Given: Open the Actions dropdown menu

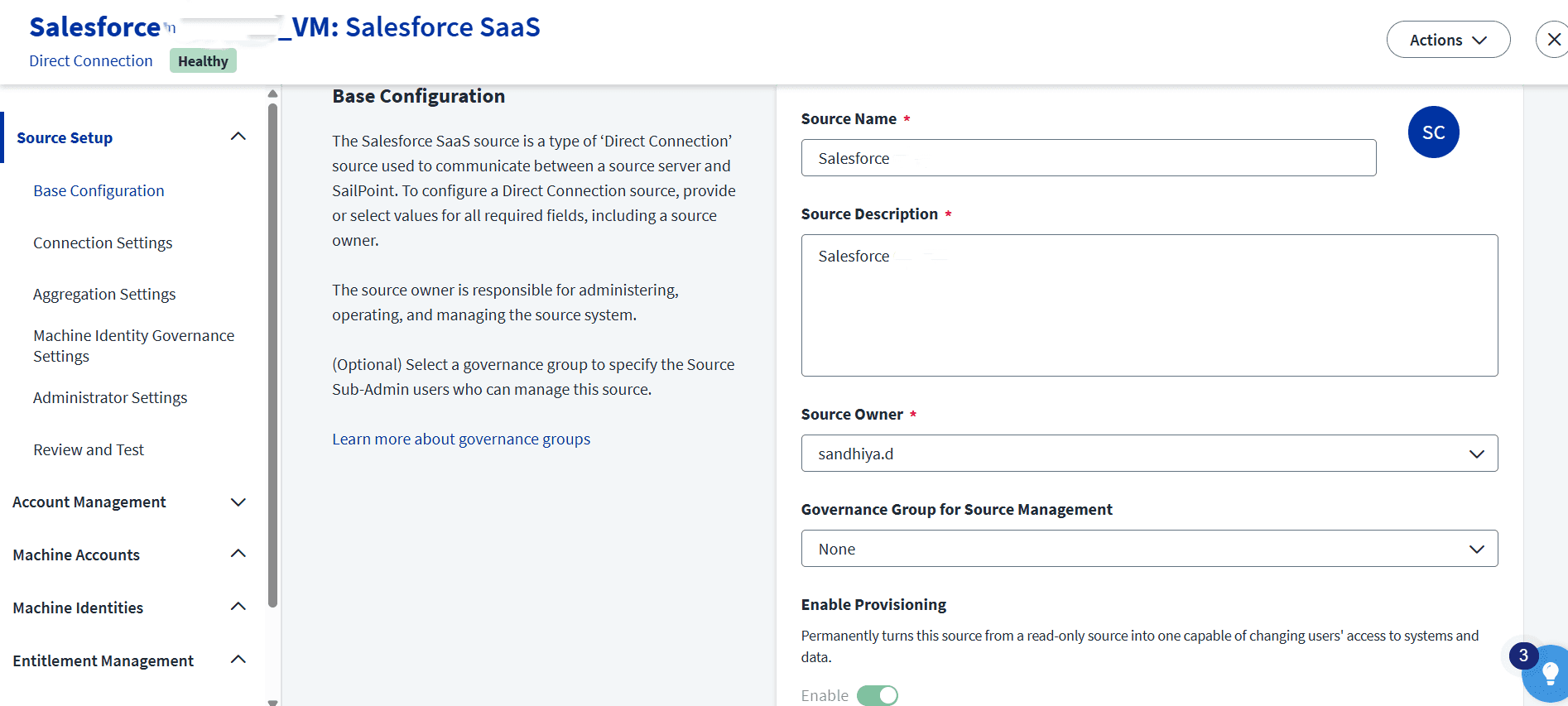Looking at the screenshot, I should (x=1448, y=40).
